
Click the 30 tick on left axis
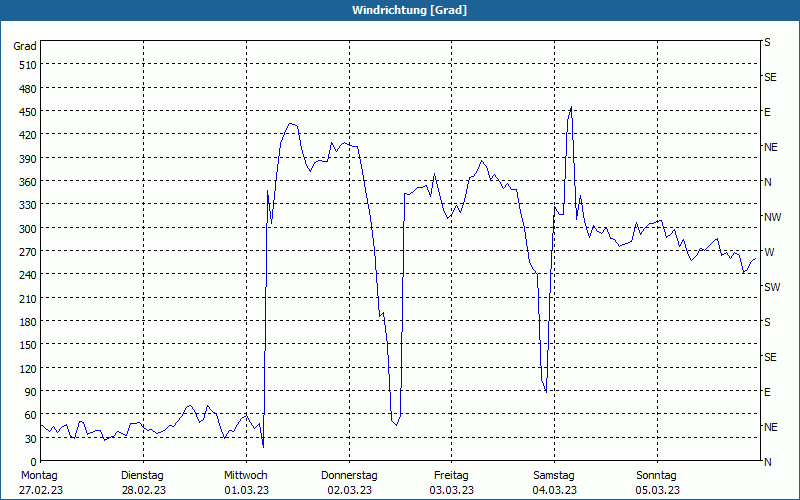[x=31, y=438]
